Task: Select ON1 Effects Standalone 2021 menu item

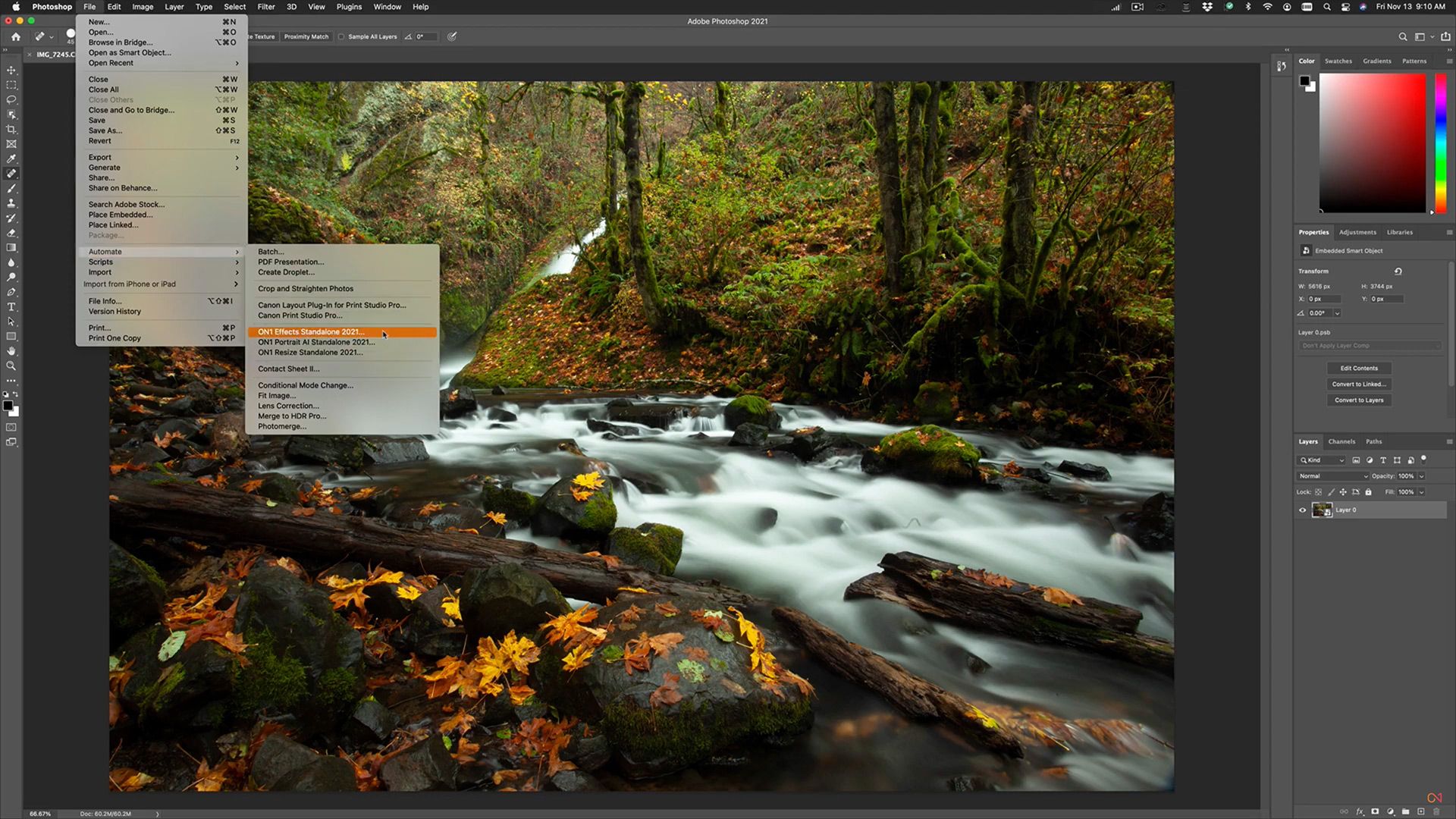Action: coord(311,331)
